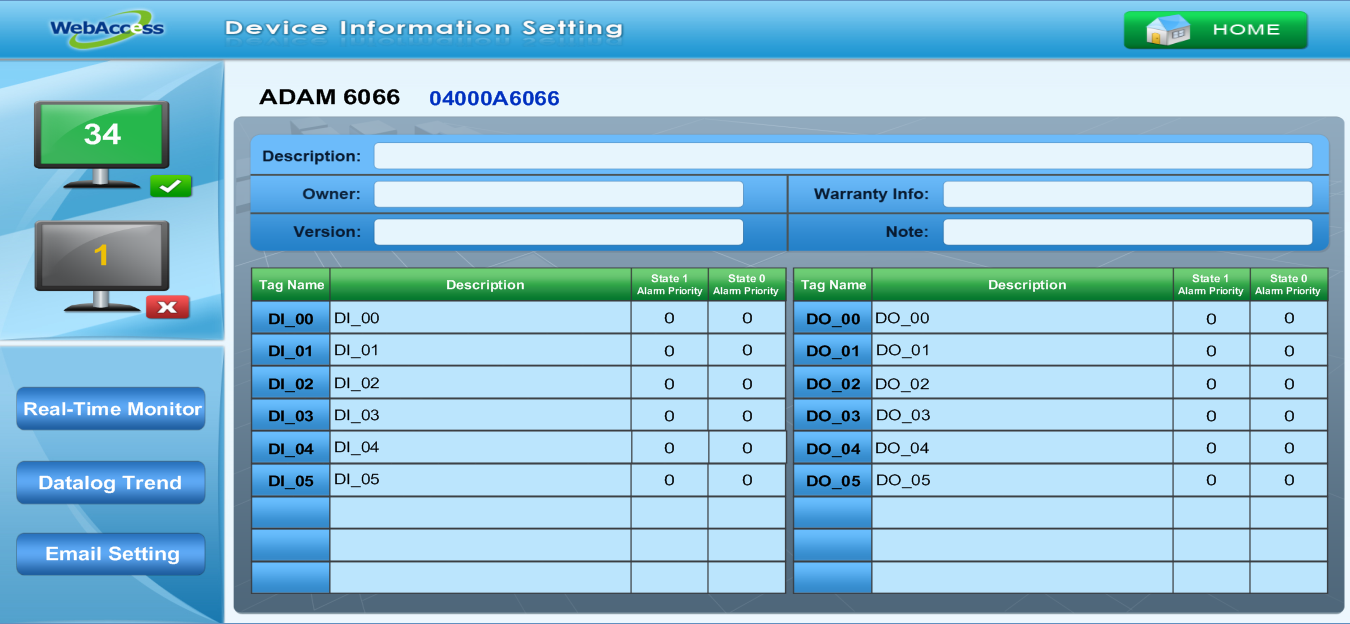Open Email Setting
The height and width of the screenshot is (624, 1350).
pos(111,554)
